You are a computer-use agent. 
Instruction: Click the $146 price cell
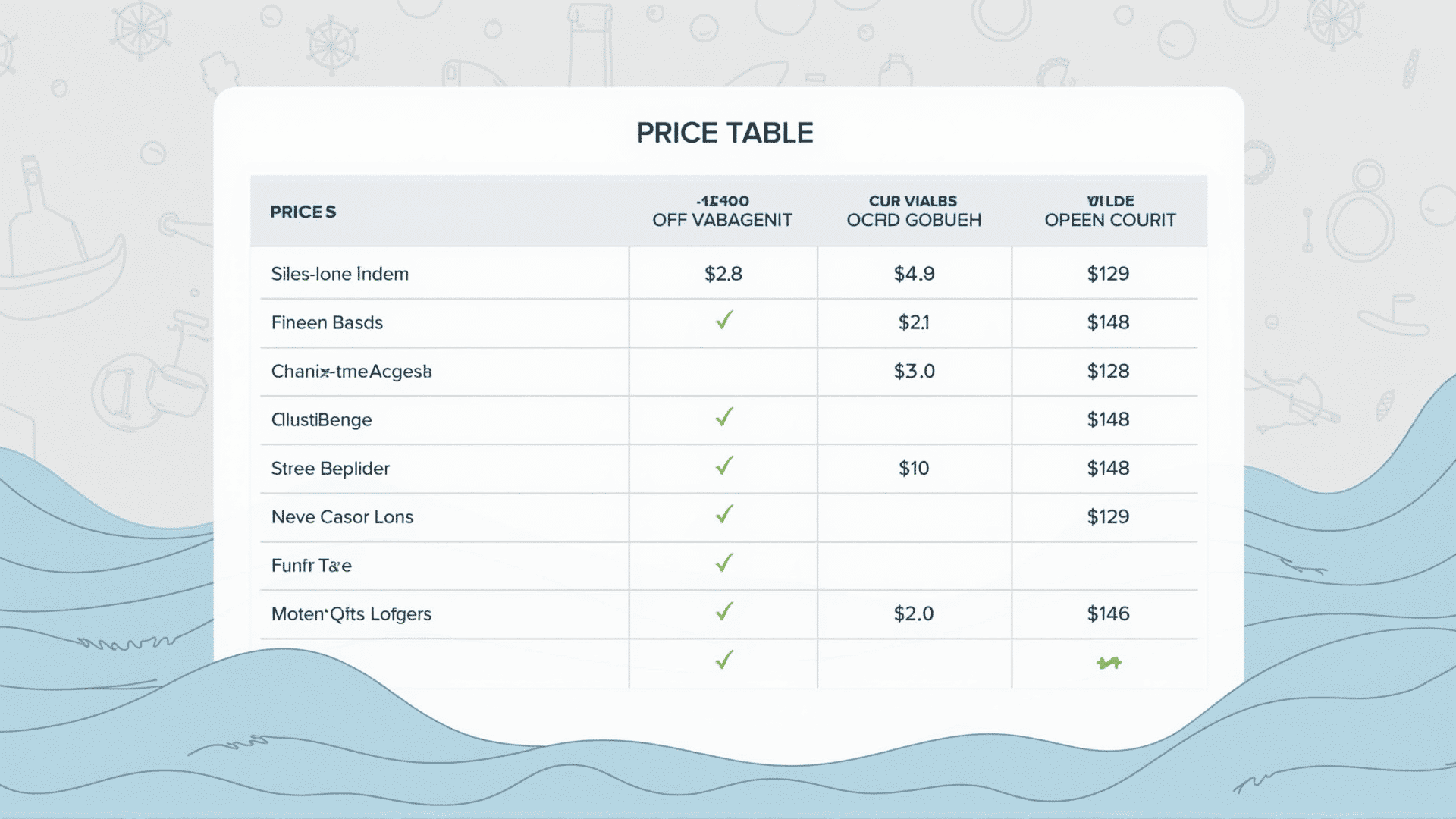coord(1109,614)
